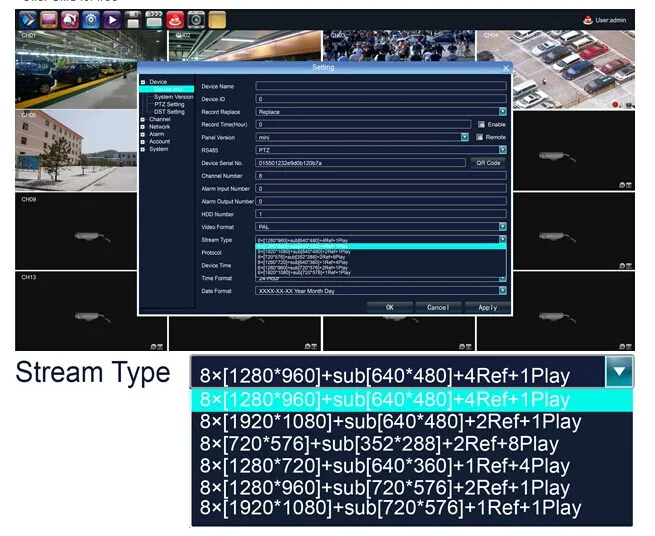Select the CH05 building camera view
655x536 pixels.
coord(76,150)
